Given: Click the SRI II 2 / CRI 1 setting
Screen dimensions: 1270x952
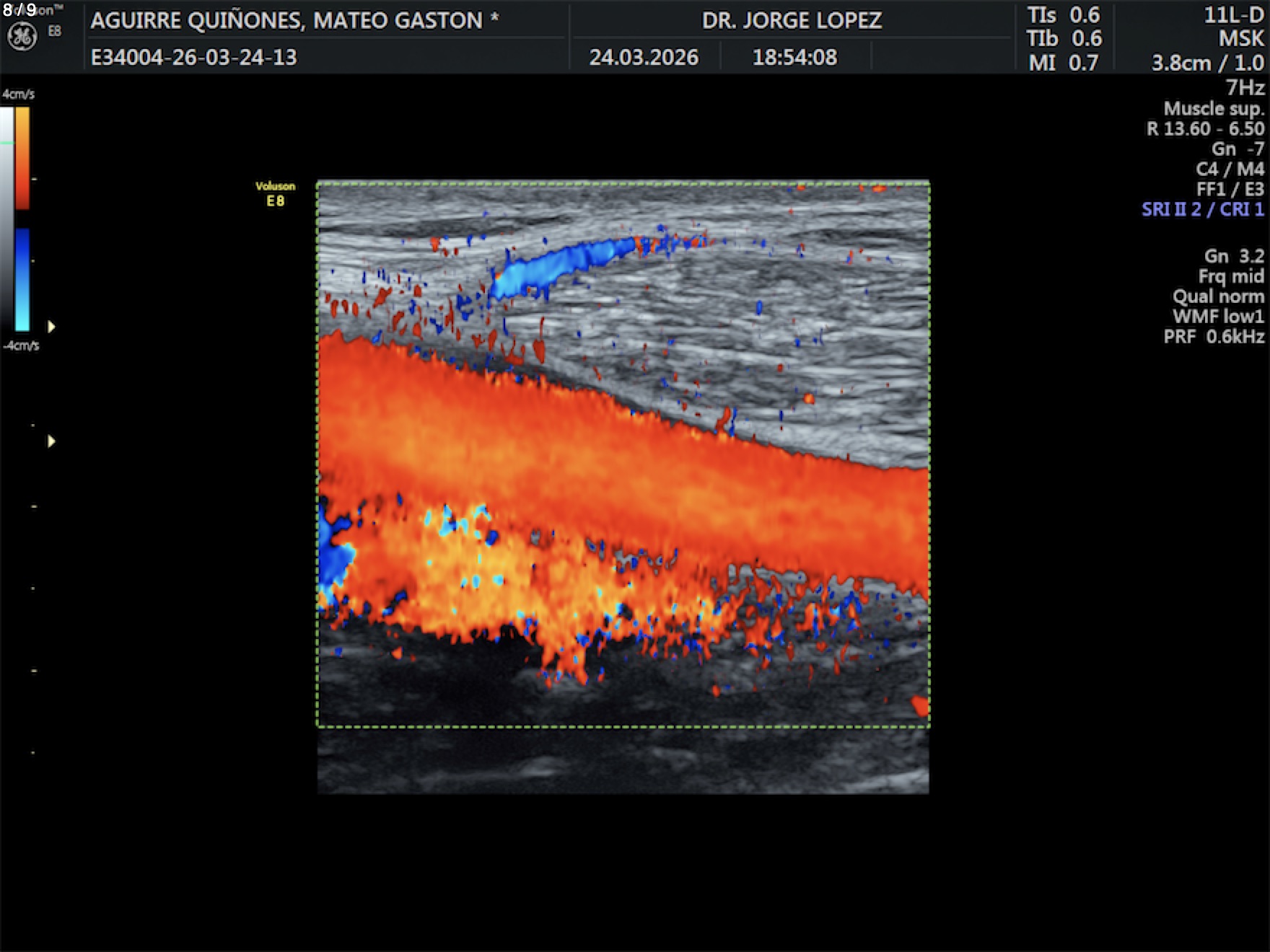Looking at the screenshot, I should pos(1202,209).
